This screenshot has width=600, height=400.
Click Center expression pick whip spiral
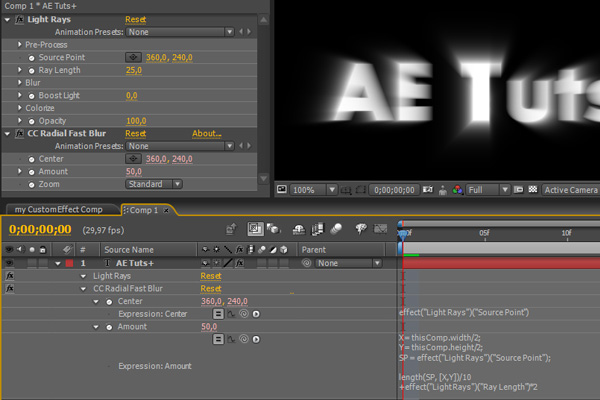coord(244,314)
